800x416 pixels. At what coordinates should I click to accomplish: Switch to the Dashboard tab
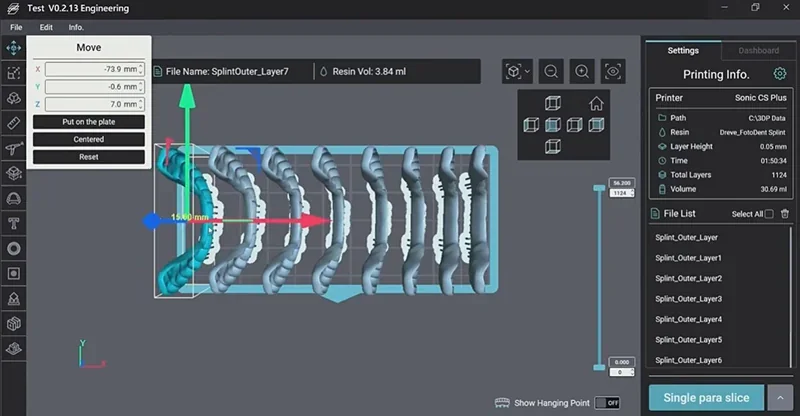(758, 50)
